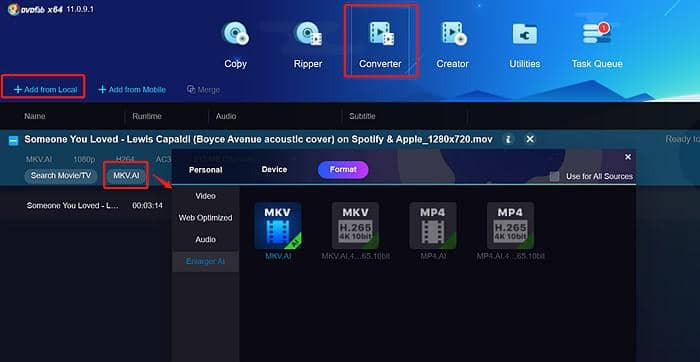
Task: Remove the Someone You Loved source file
Action: tap(530, 139)
